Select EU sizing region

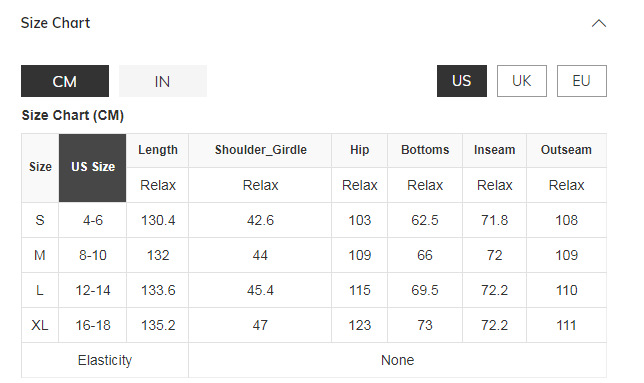[x=582, y=81]
